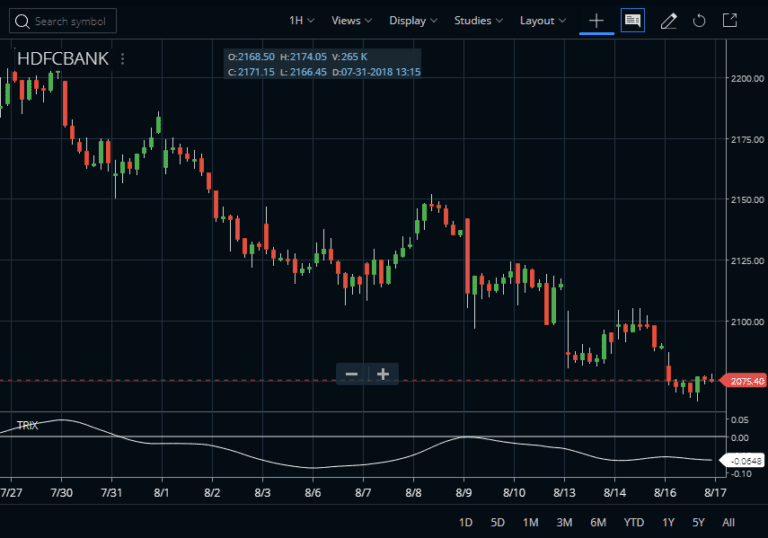Select the crosshair cursor tool
The width and height of the screenshot is (768, 538).
597,21
